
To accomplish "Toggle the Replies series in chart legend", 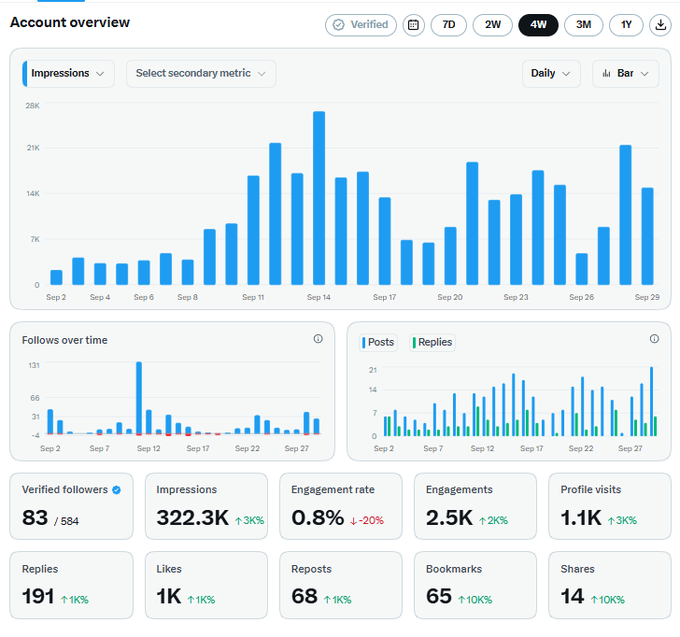I will click(x=432, y=342).
